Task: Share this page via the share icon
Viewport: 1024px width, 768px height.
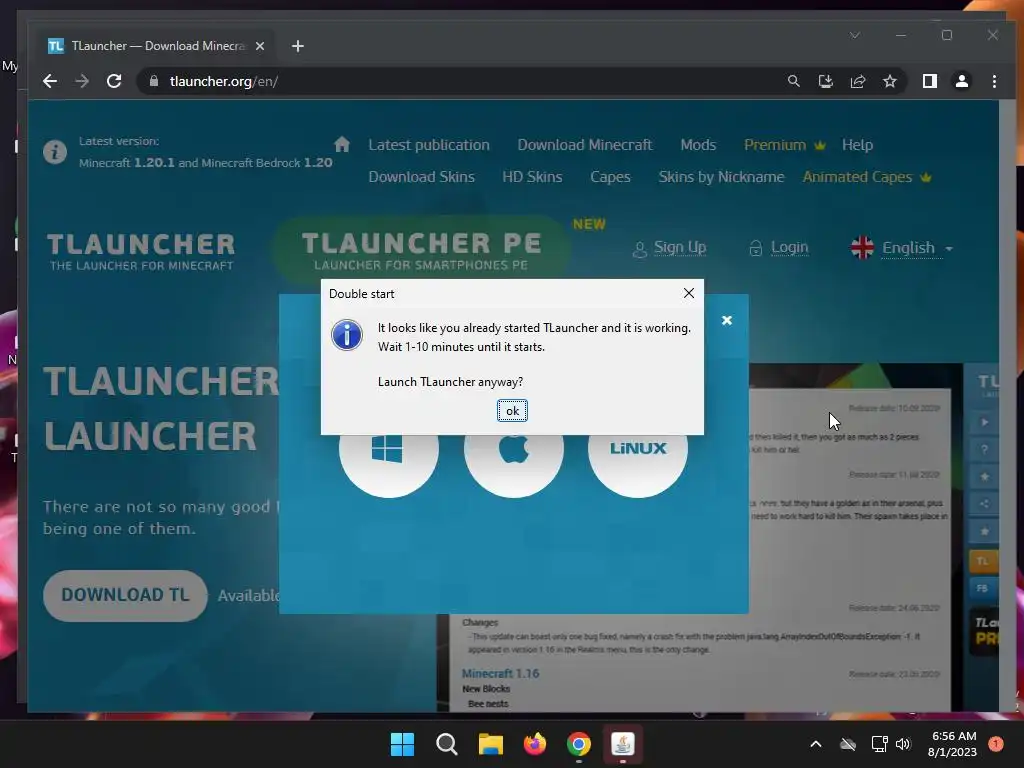Action: tap(857, 81)
